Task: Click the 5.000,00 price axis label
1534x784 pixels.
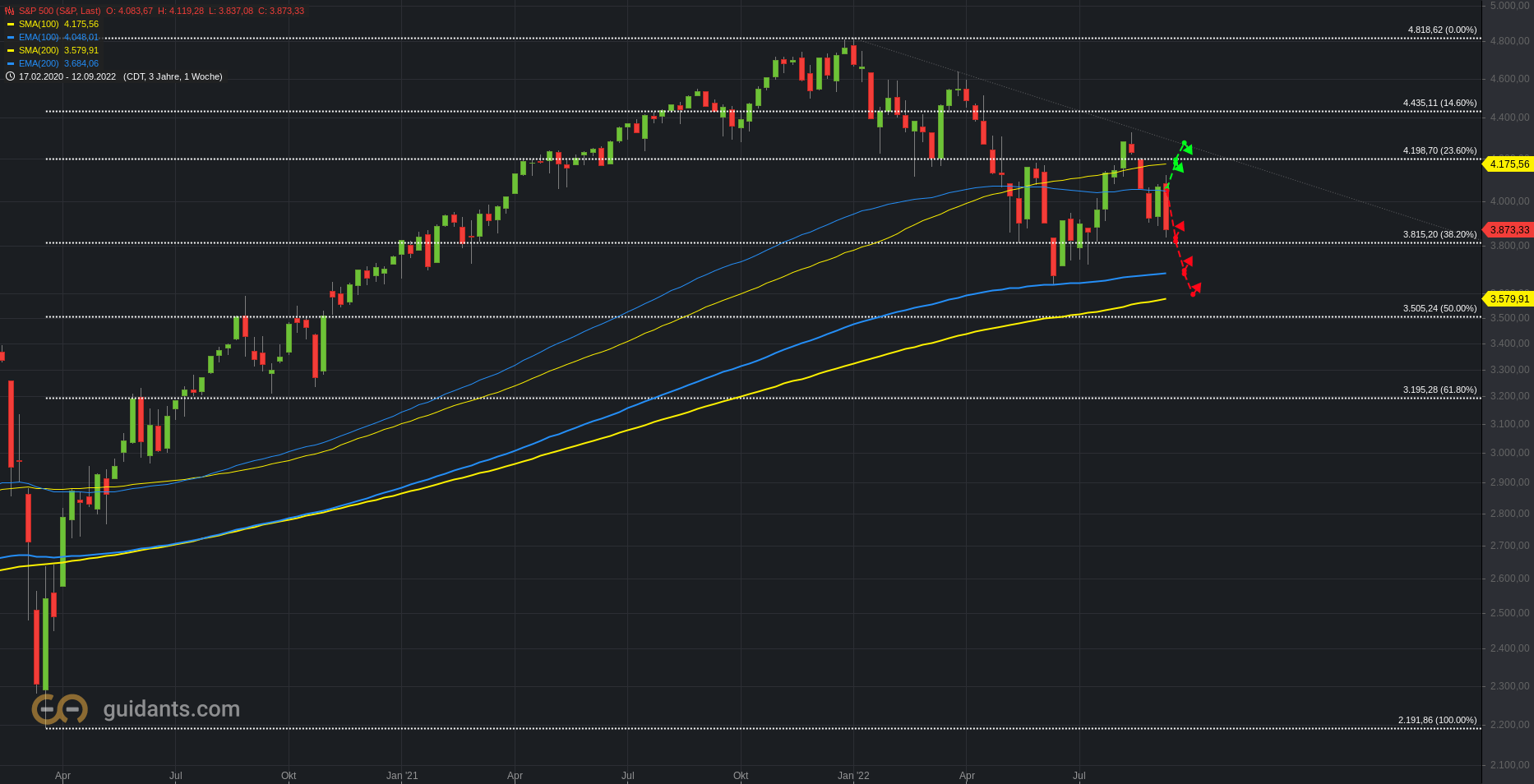Action: tap(1510, 6)
